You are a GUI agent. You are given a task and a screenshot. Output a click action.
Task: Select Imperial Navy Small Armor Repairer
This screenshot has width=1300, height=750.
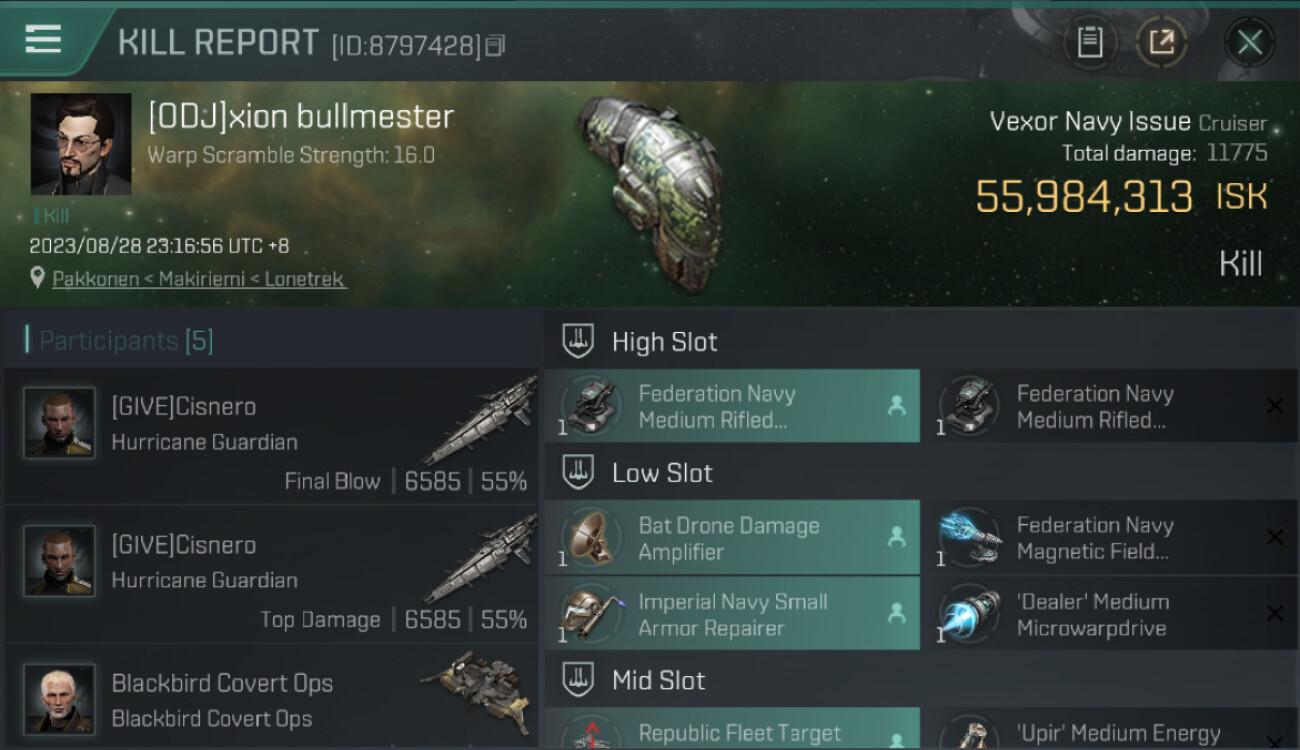pyautogui.click(x=732, y=614)
